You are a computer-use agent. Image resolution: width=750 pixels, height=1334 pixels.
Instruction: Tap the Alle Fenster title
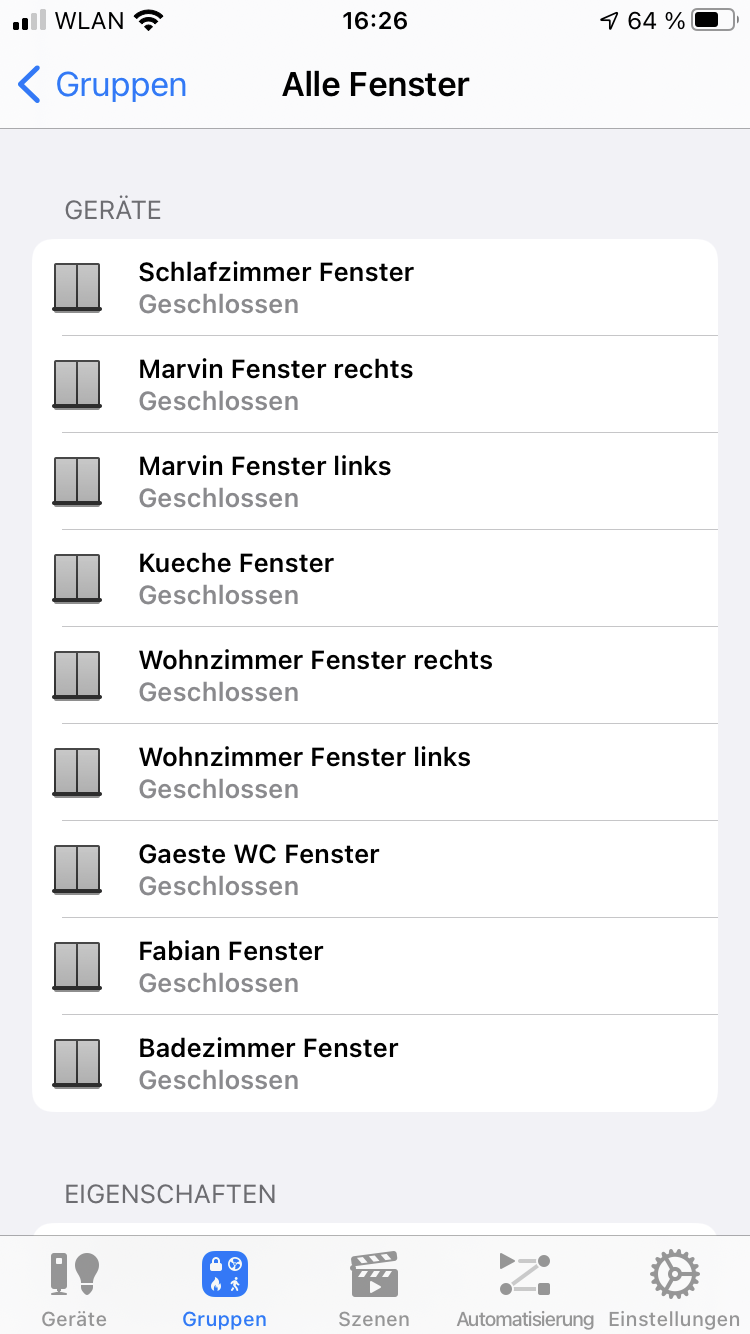click(375, 85)
